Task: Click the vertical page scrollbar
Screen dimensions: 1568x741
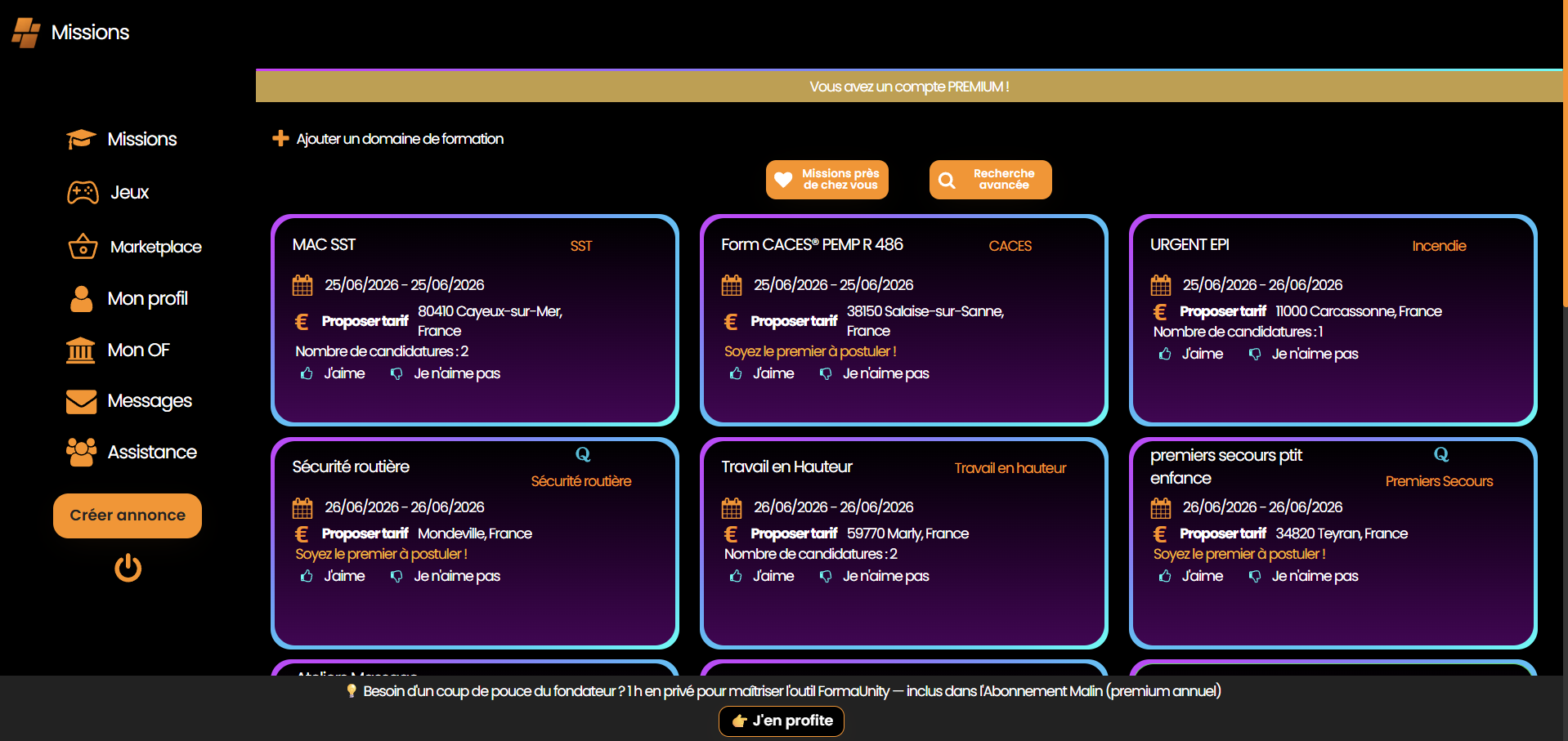Action: pos(1565,154)
